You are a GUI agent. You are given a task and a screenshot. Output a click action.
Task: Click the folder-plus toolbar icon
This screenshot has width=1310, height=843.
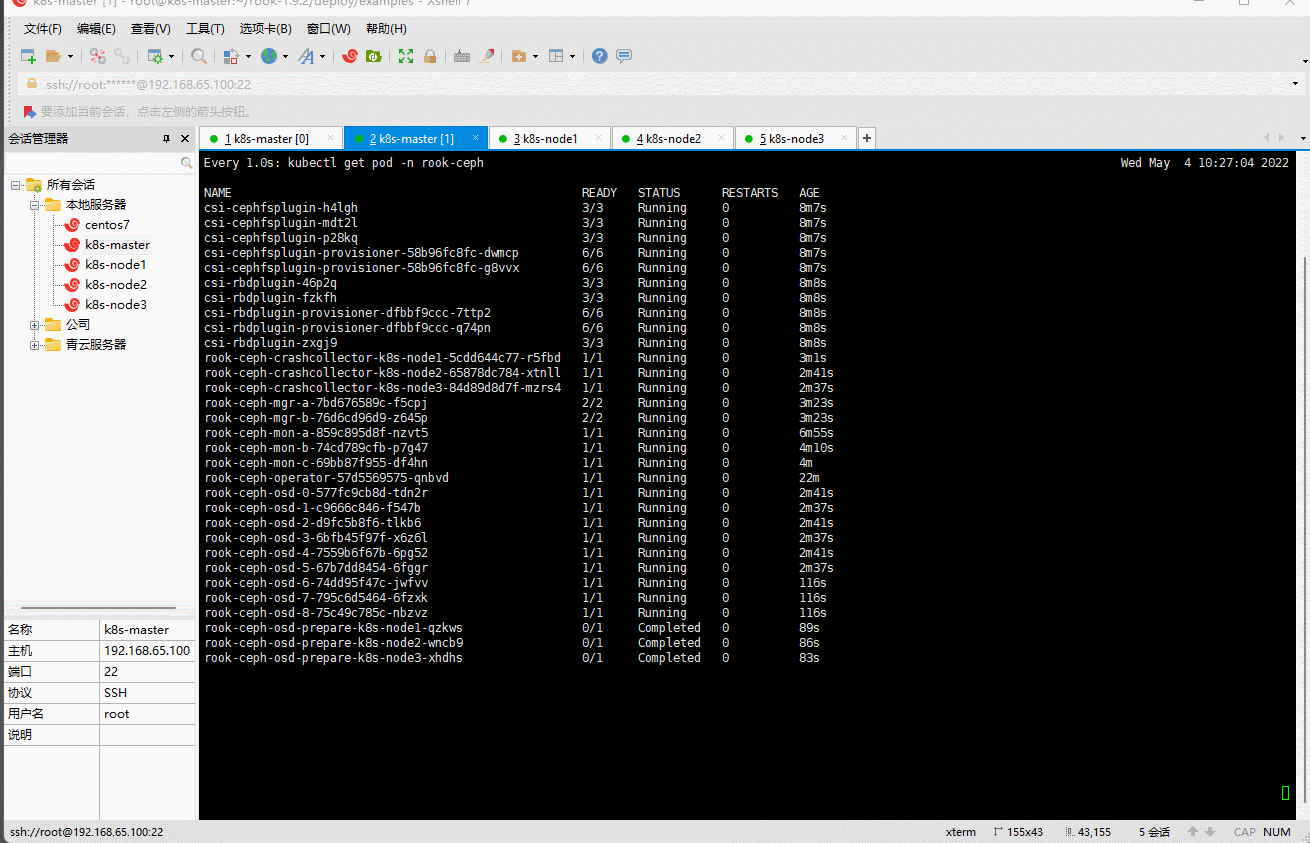pos(519,56)
